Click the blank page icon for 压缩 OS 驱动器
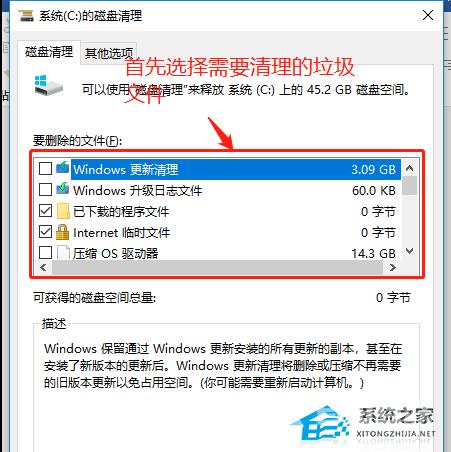This screenshot has width=451, height=452. [63, 253]
